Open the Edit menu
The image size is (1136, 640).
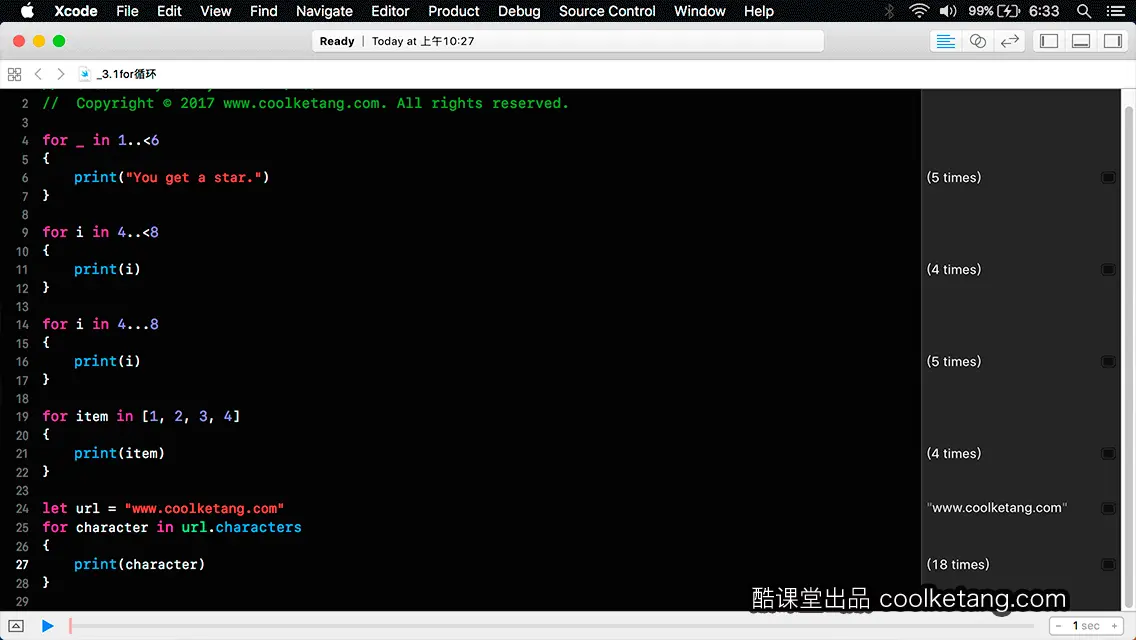[169, 11]
